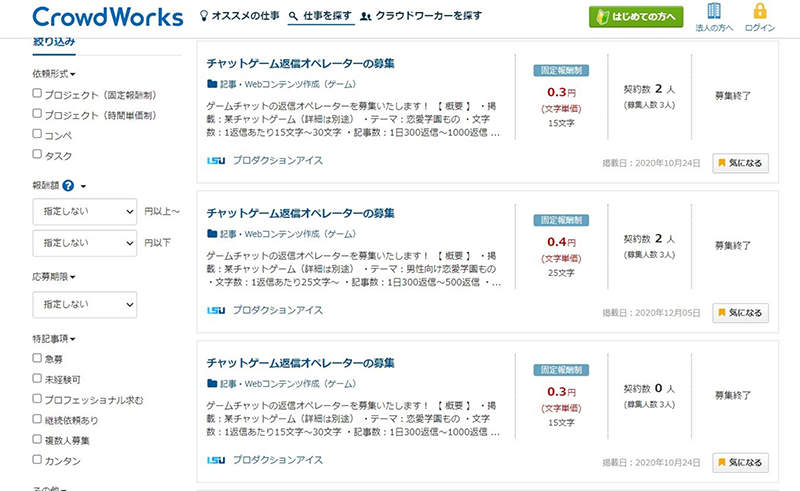800x491 pixels.
Task: Click the LSU company logo in second listing
Action: (215, 310)
